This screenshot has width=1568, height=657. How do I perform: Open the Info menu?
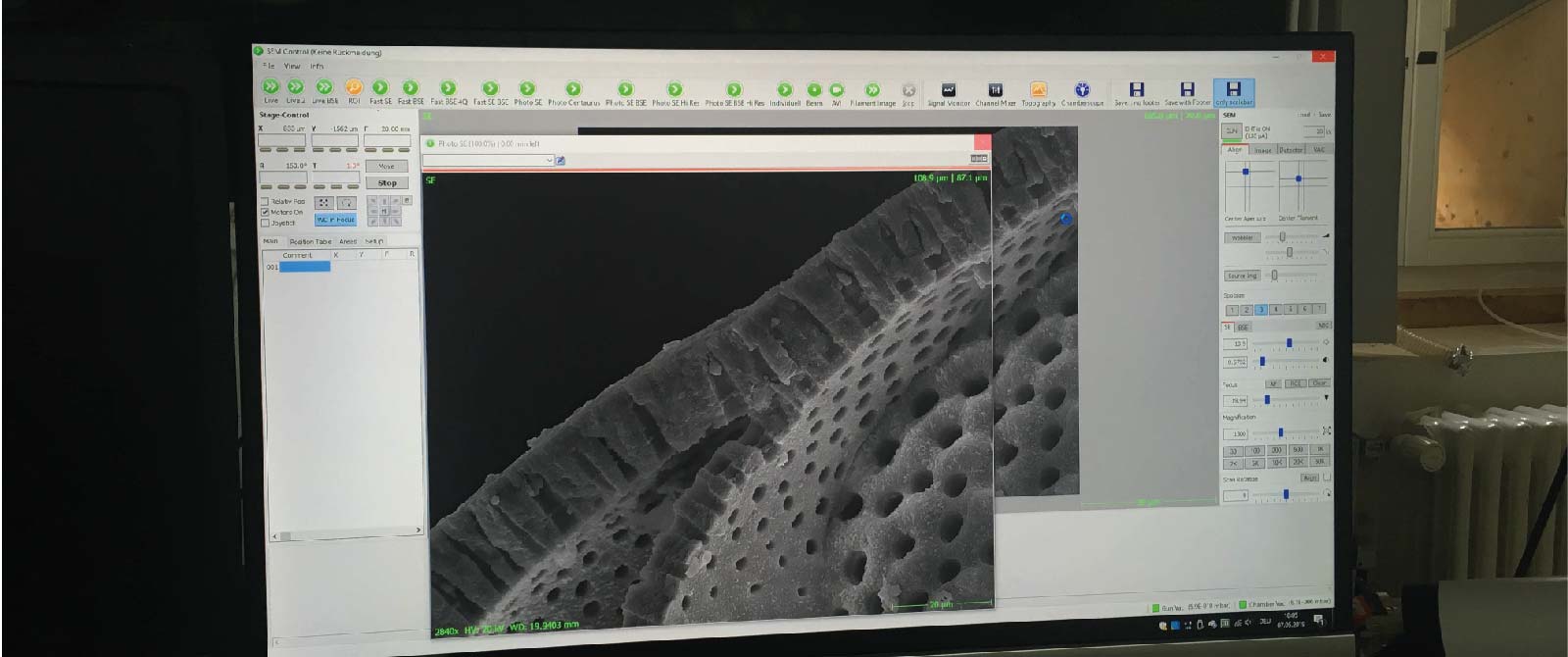317,66
